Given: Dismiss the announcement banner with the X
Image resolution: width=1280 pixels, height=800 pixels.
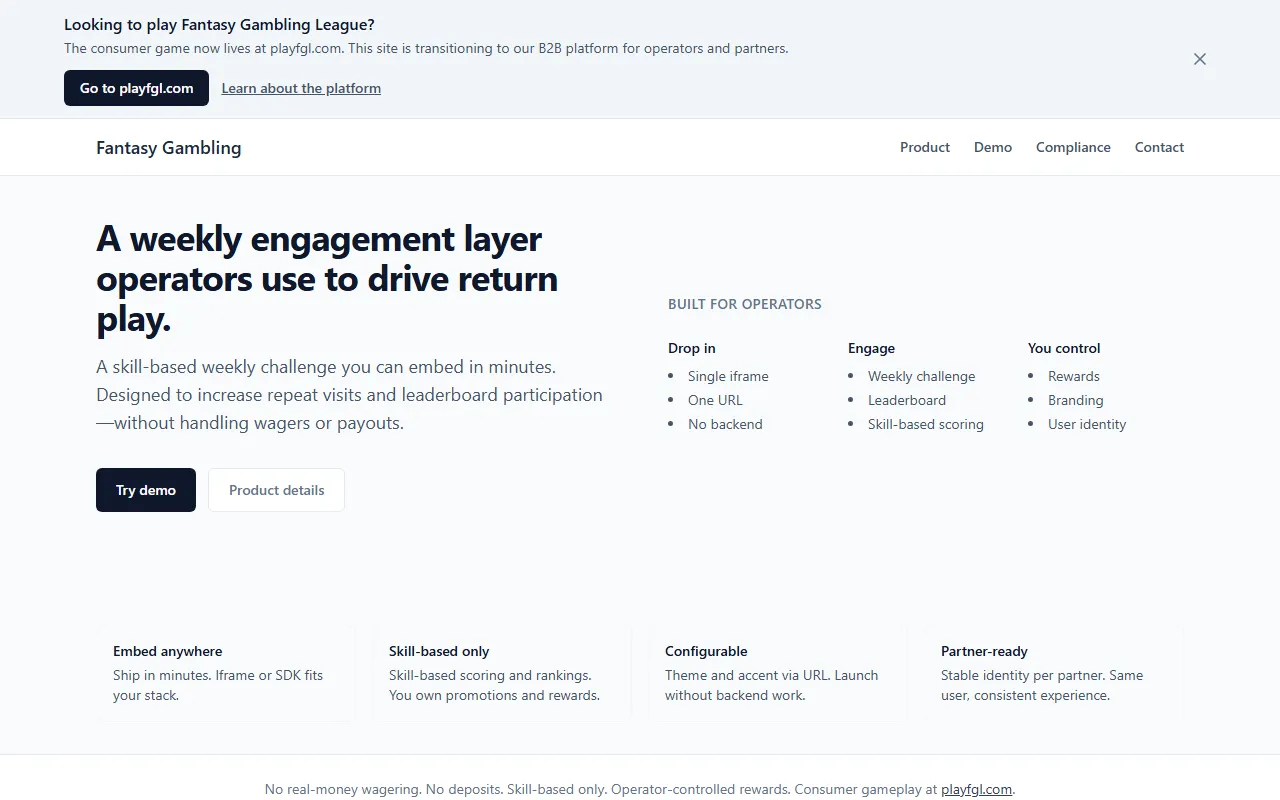Looking at the screenshot, I should (x=1200, y=59).
